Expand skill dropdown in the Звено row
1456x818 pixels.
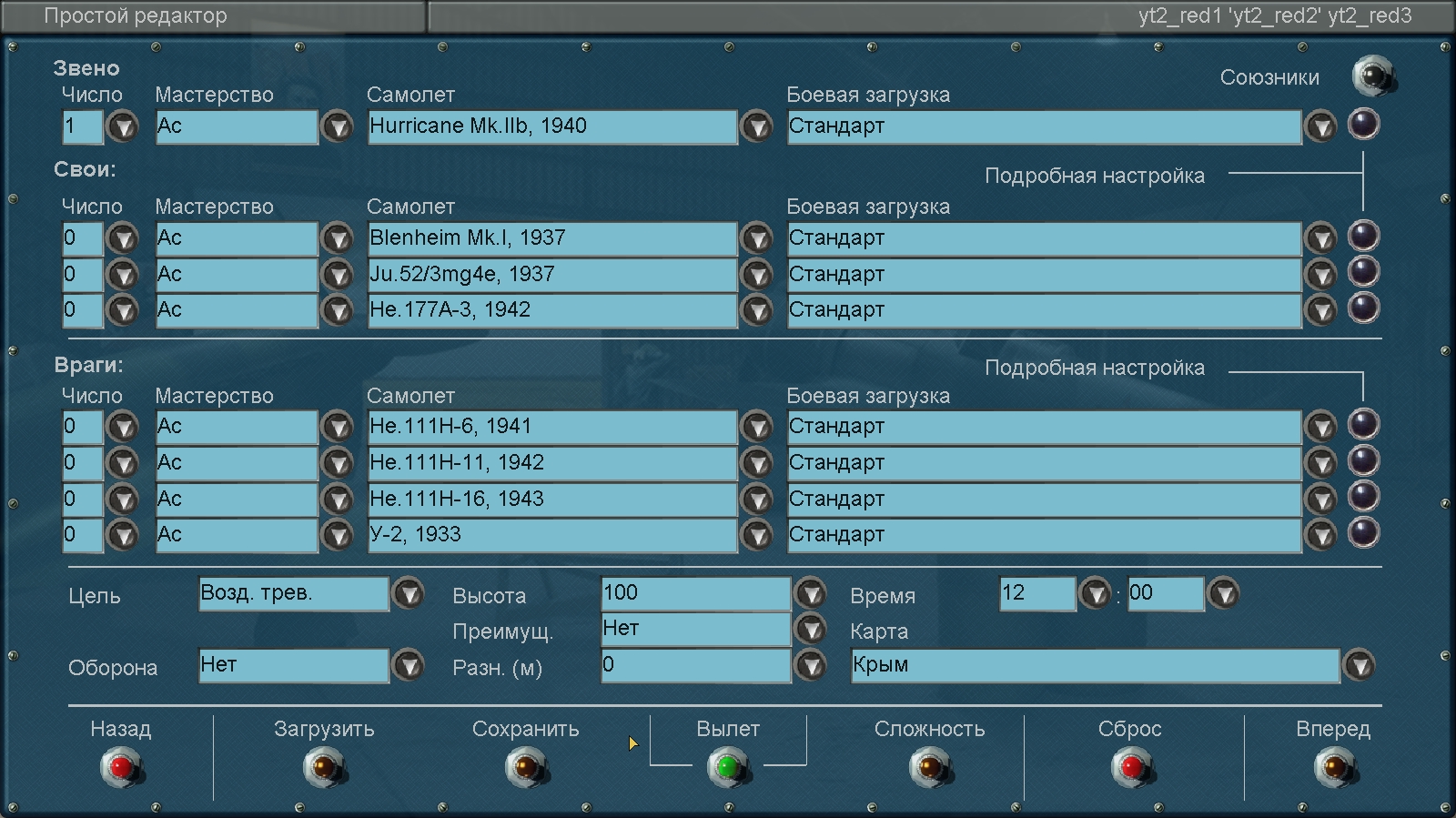click(x=337, y=126)
